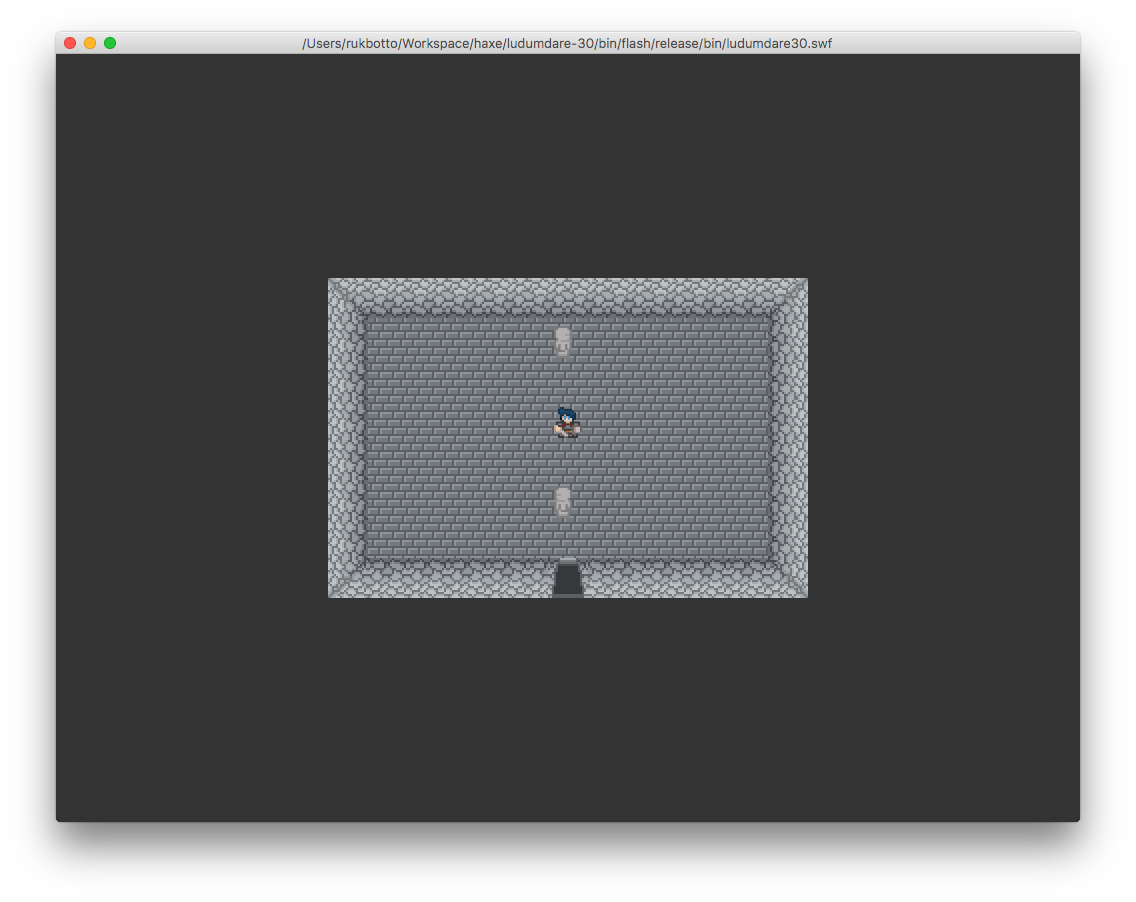Click the upper stone statue

click(x=563, y=341)
